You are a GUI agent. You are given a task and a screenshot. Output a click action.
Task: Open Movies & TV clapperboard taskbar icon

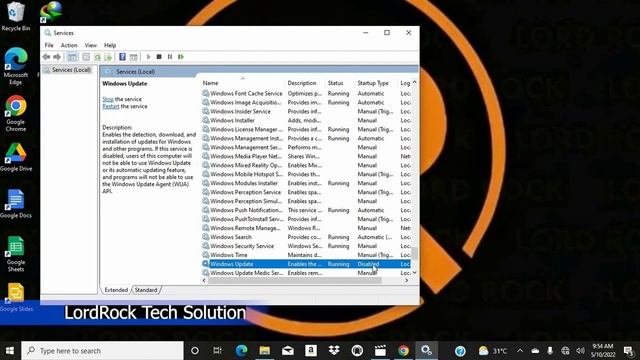point(380,351)
